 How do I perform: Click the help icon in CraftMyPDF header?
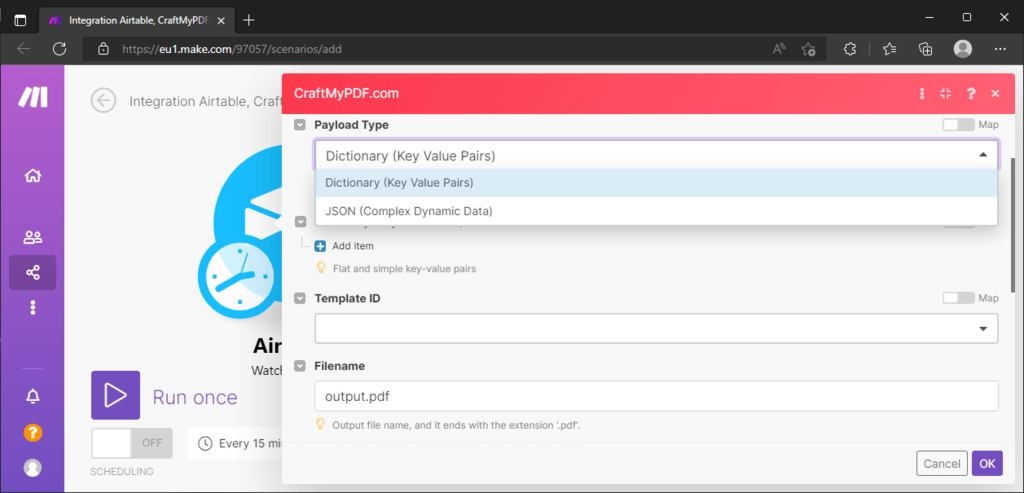coord(971,93)
